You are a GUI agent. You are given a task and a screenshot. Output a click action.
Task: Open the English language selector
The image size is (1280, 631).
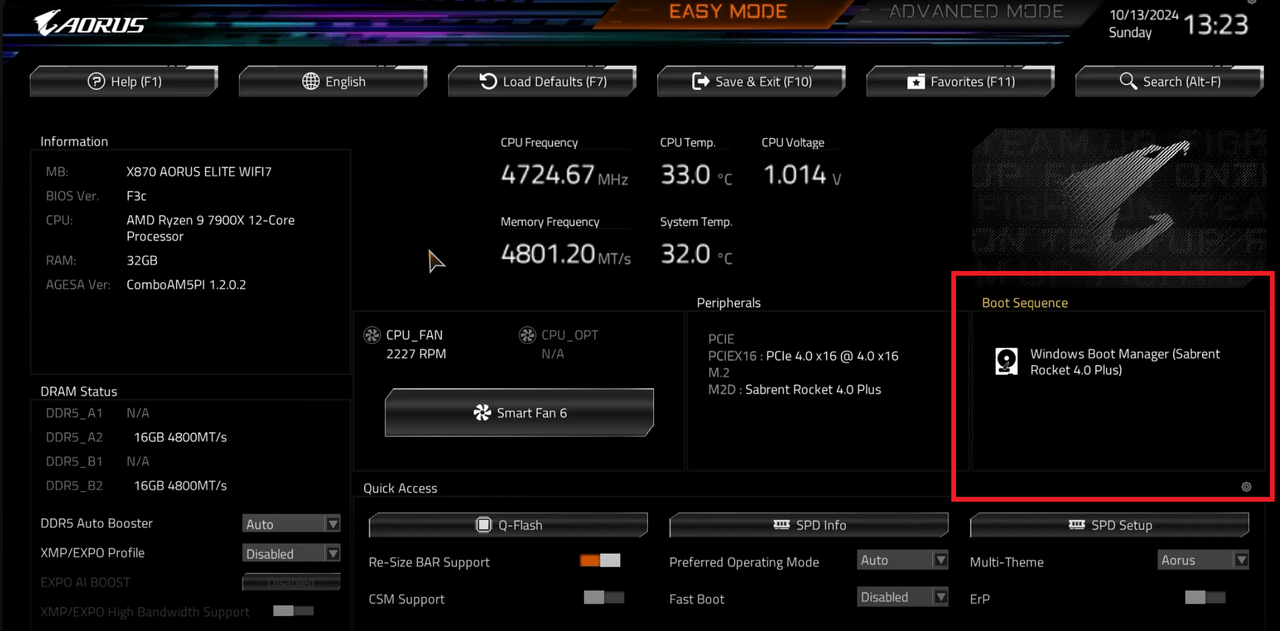pyautogui.click(x=333, y=81)
